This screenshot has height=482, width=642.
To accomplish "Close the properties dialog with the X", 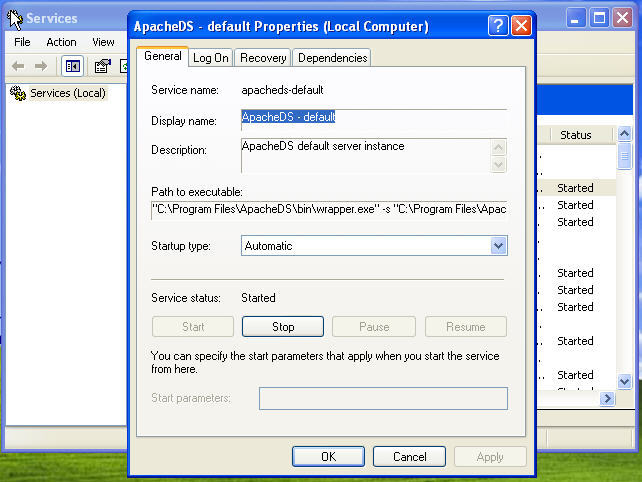I will tap(521, 26).
